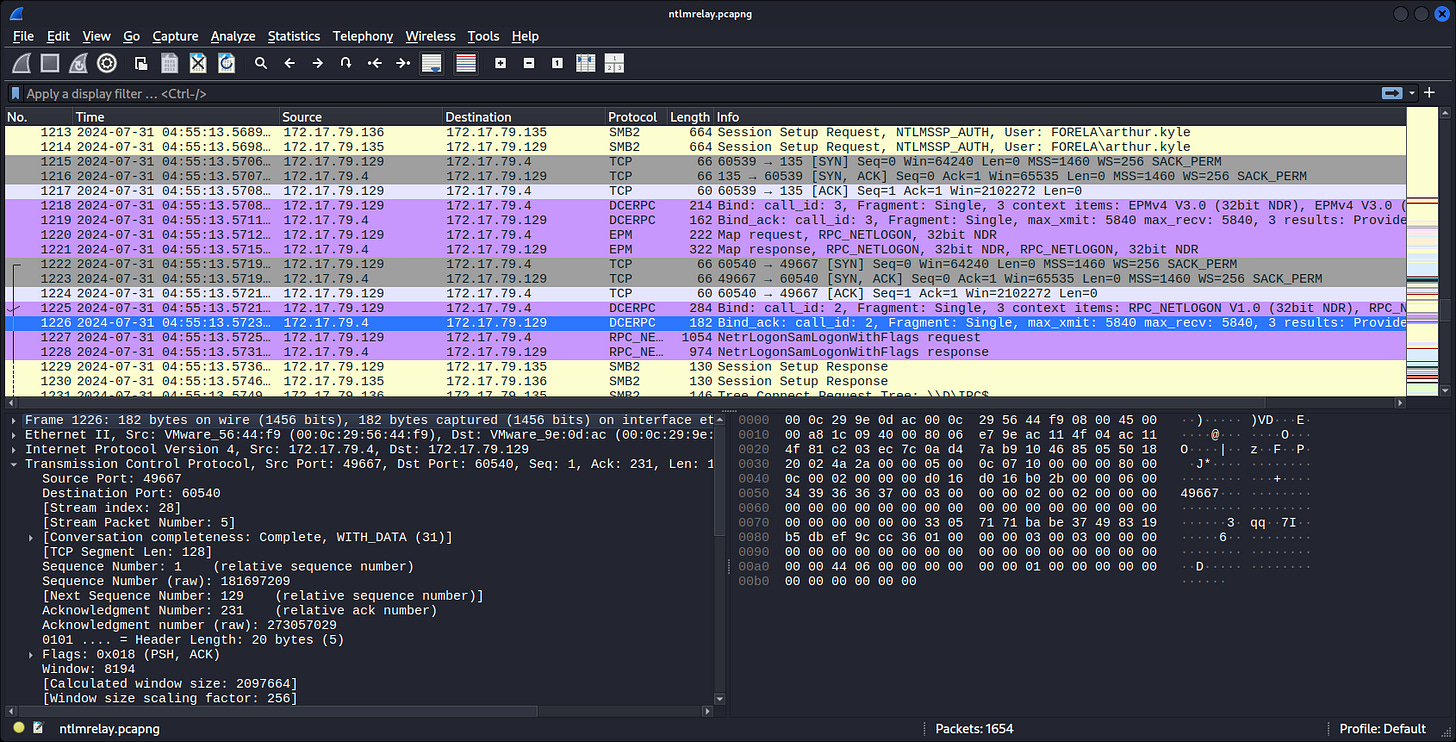Jump to the last packet using the toolbar
The width and height of the screenshot is (1456, 742).
(x=403, y=63)
